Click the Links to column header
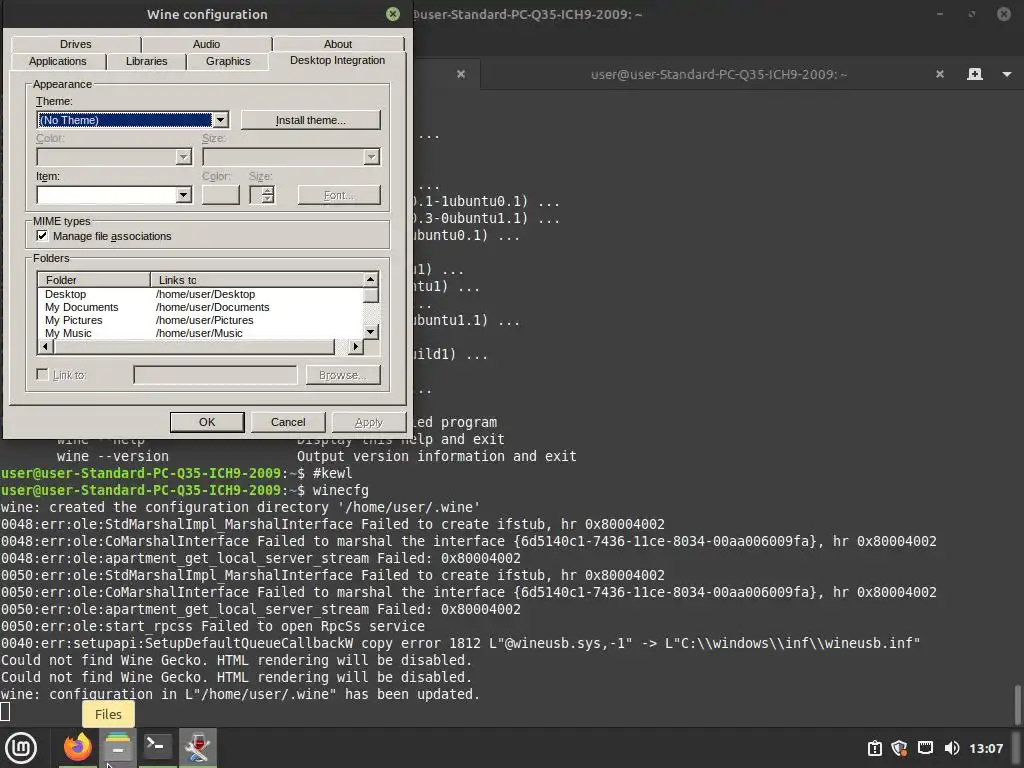The width and height of the screenshot is (1024, 768). 257,280
